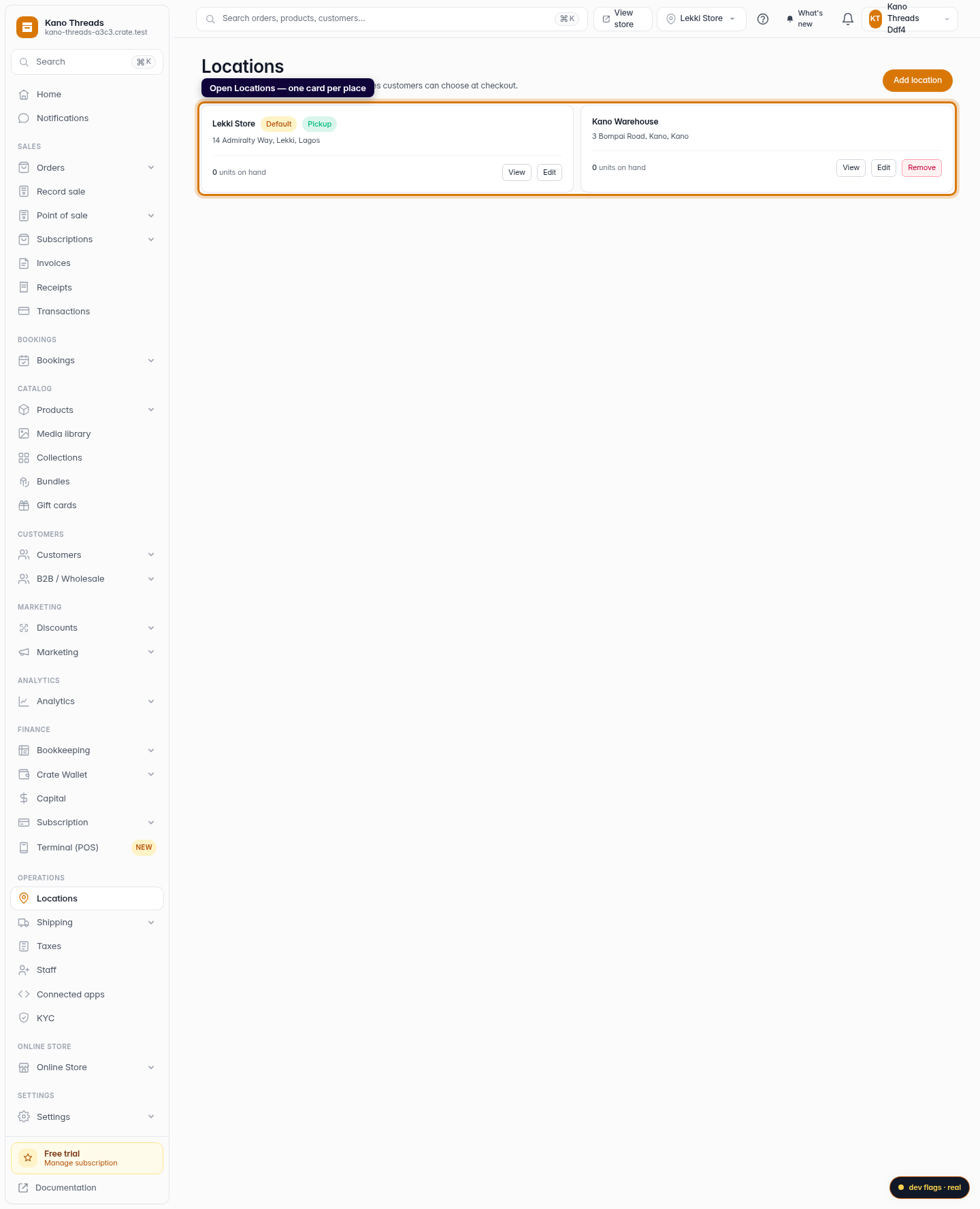Click the Kano Threads store logo icon

point(27,27)
